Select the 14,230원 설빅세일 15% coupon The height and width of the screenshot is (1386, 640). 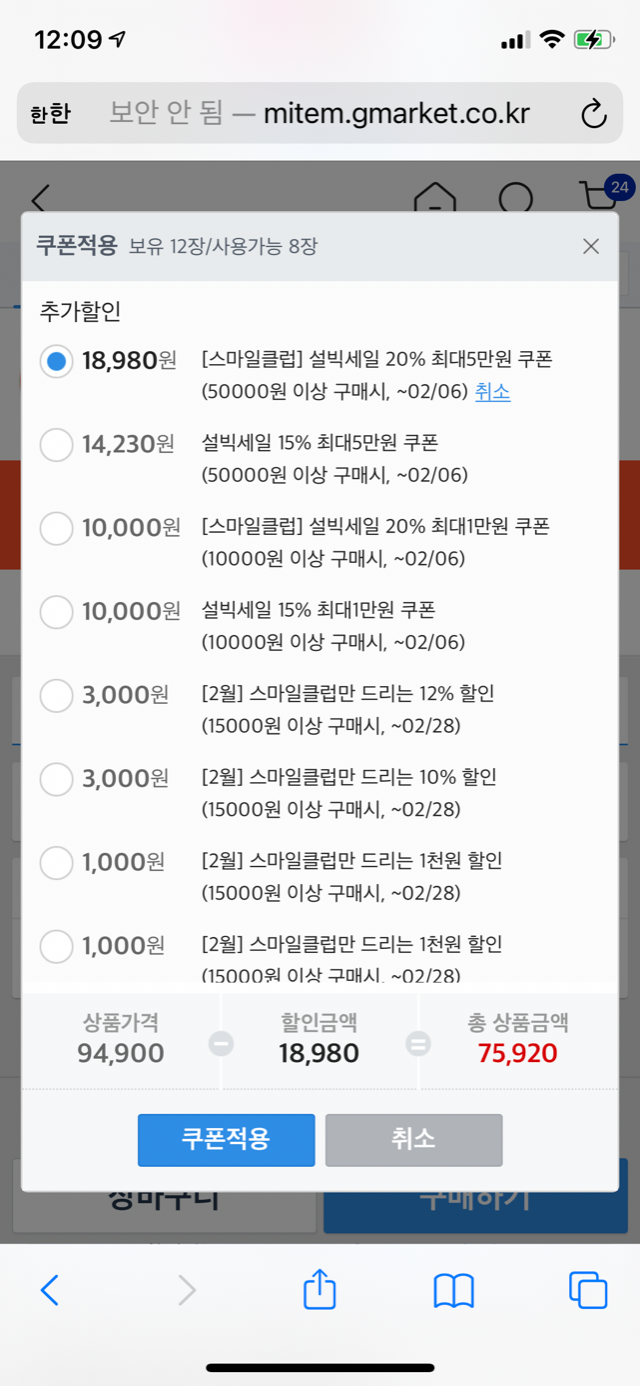pyautogui.click(x=57, y=444)
